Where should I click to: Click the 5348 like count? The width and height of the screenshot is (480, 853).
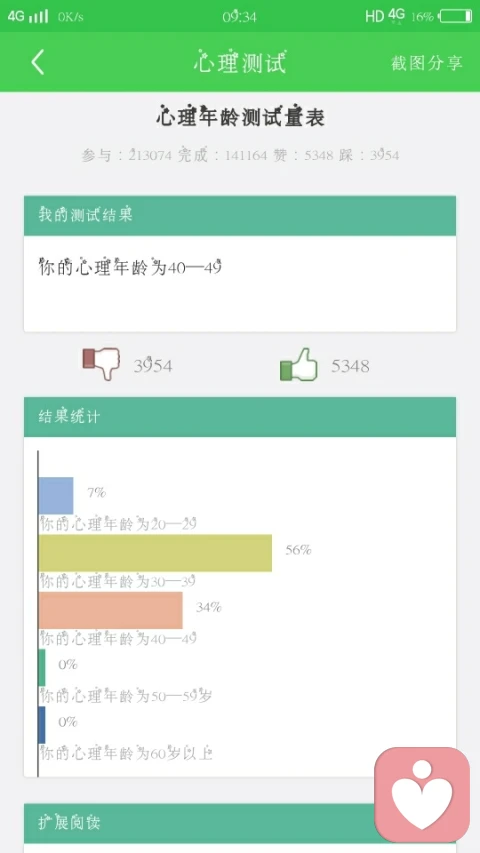pyautogui.click(x=350, y=366)
